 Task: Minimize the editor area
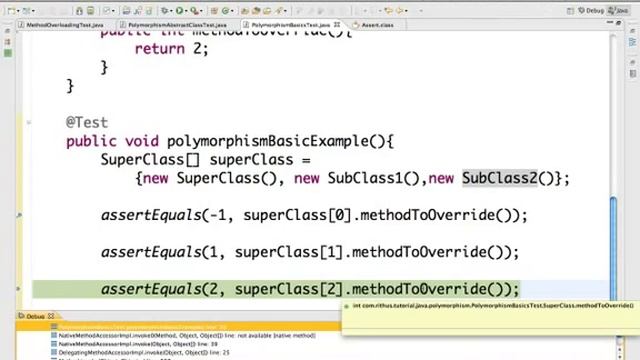(x=610, y=23)
